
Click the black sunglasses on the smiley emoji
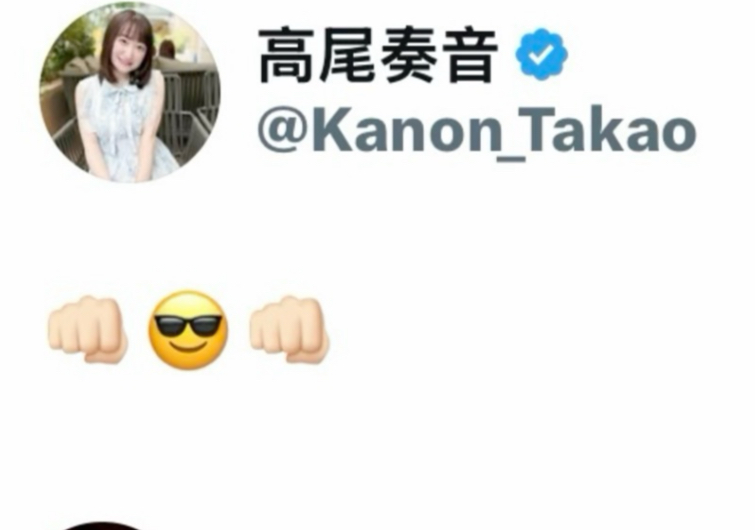187,324
